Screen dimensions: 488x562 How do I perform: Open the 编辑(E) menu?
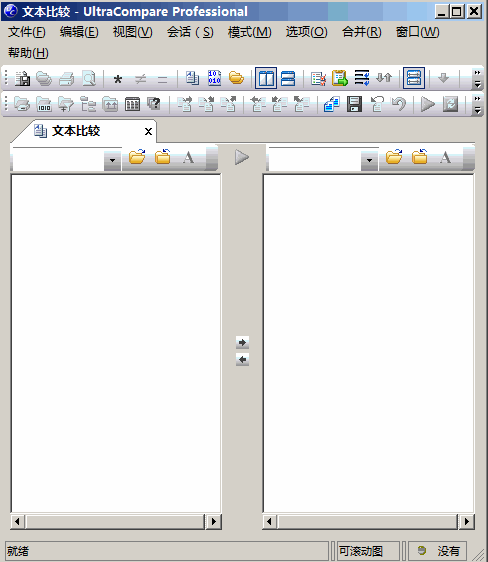click(x=79, y=32)
